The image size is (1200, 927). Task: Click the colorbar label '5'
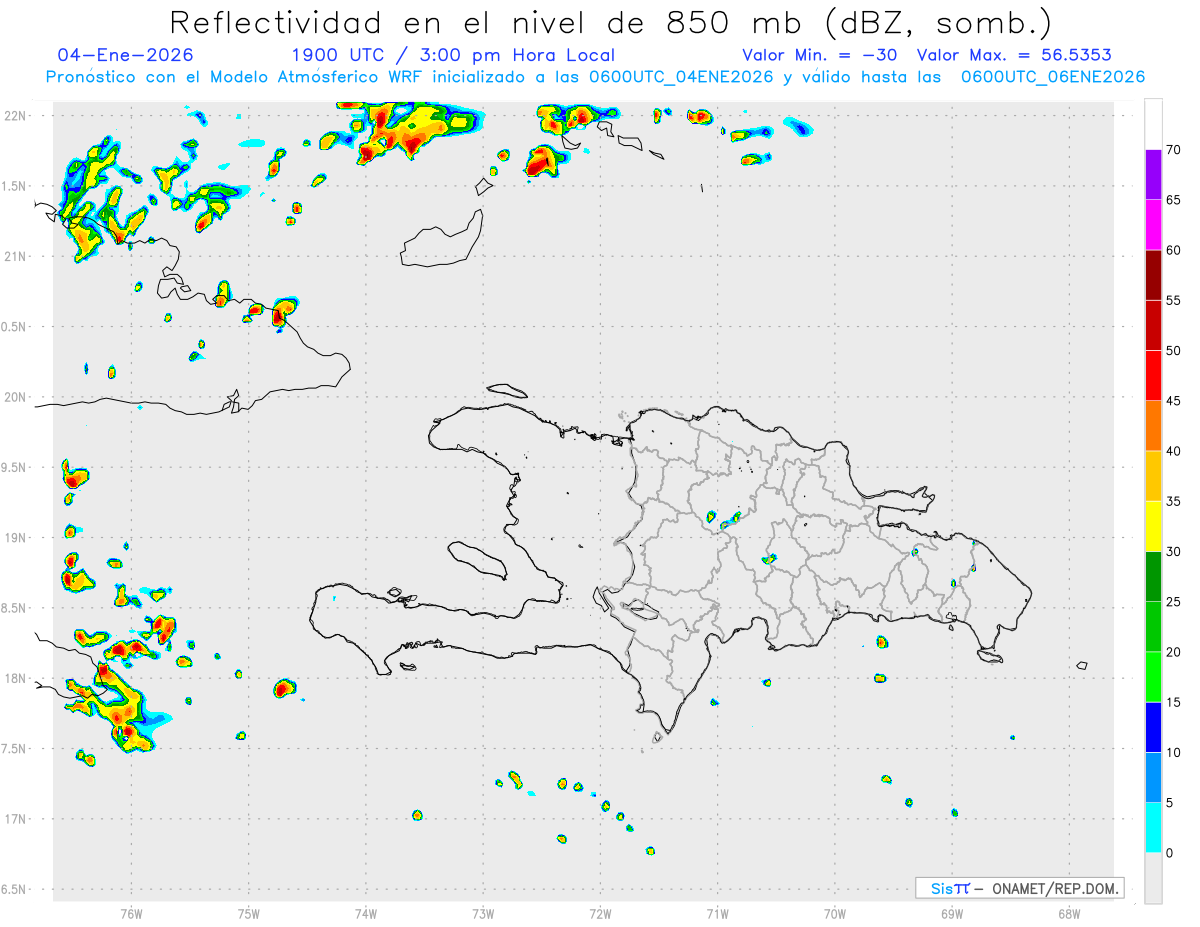tap(1170, 803)
